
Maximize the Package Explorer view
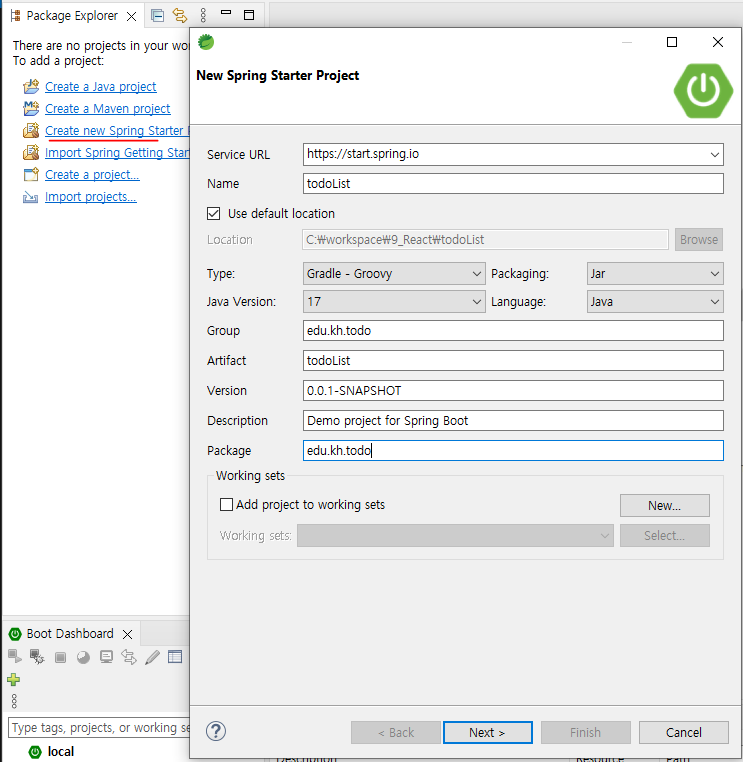pyautogui.click(x=249, y=15)
